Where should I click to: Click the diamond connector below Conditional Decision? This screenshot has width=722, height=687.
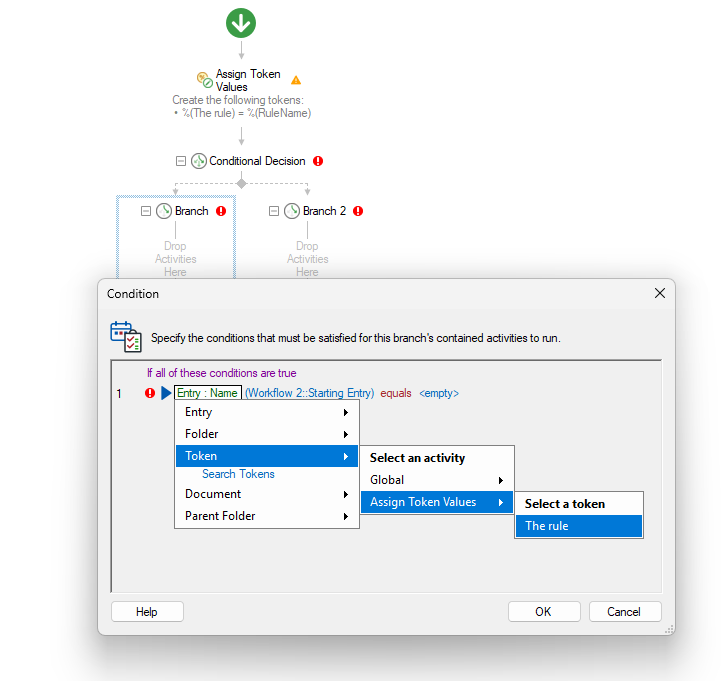pyautogui.click(x=241, y=184)
